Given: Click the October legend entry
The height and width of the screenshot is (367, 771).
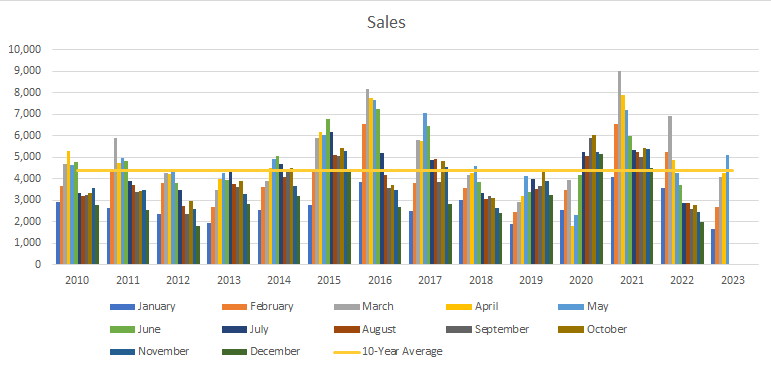Looking at the screenshot, I should click(593, 329).
